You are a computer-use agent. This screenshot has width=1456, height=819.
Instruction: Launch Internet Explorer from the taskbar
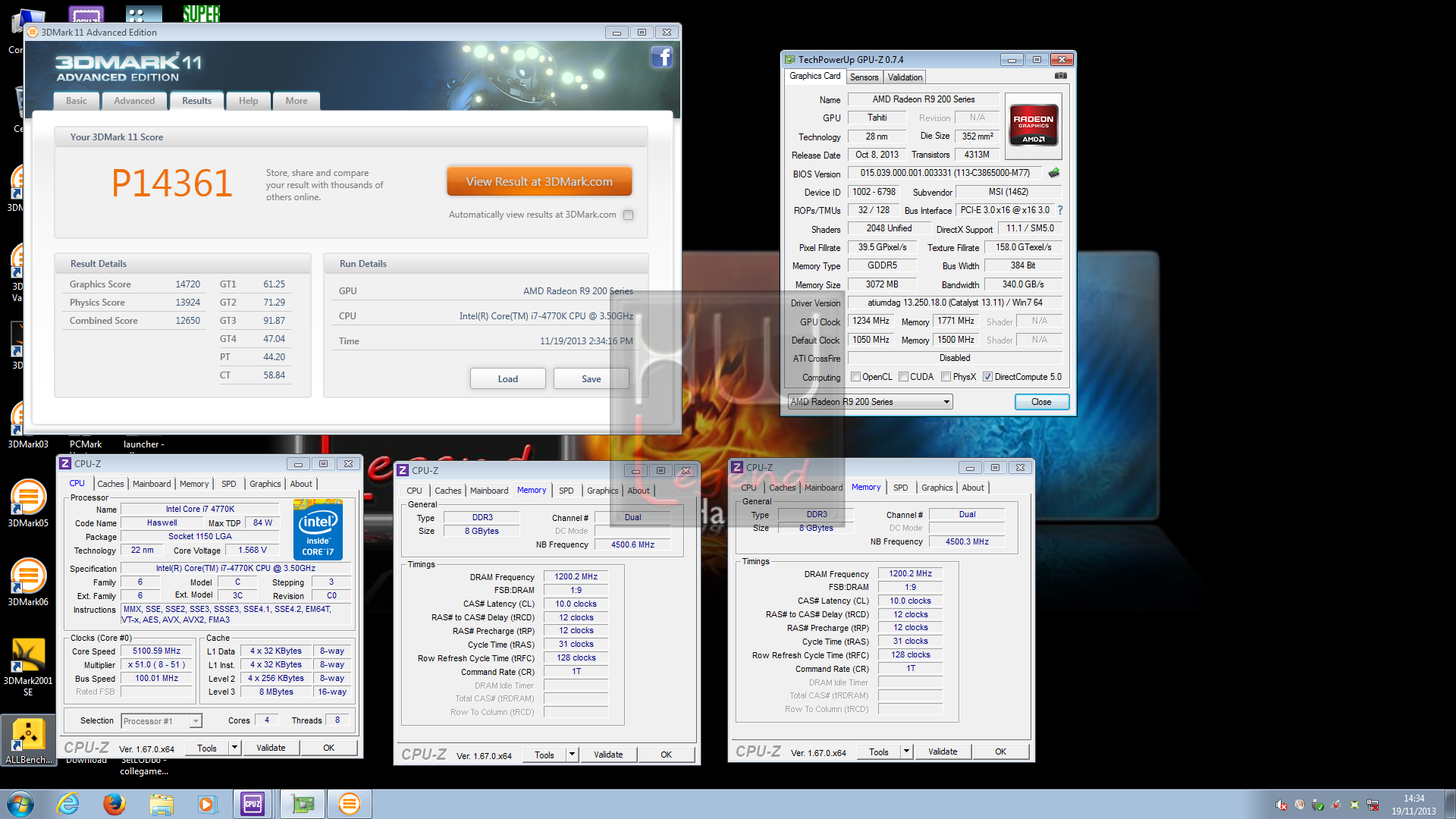[x=68, y=804]
